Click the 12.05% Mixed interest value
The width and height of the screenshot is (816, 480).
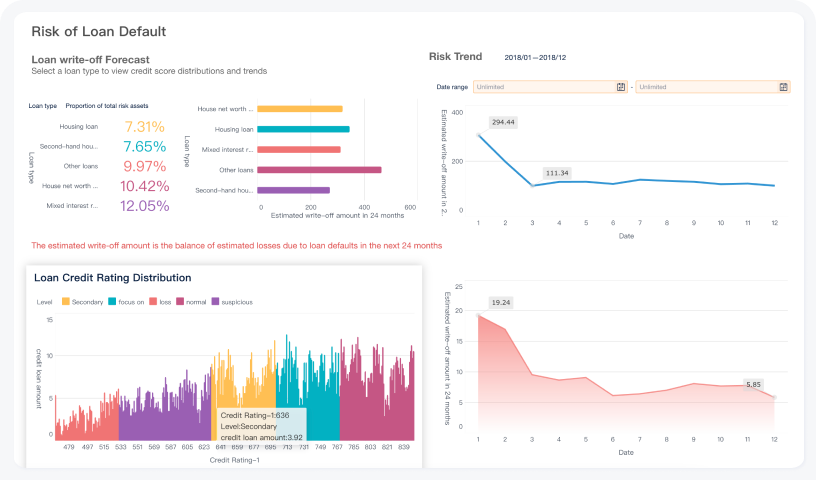pos(144,206)
